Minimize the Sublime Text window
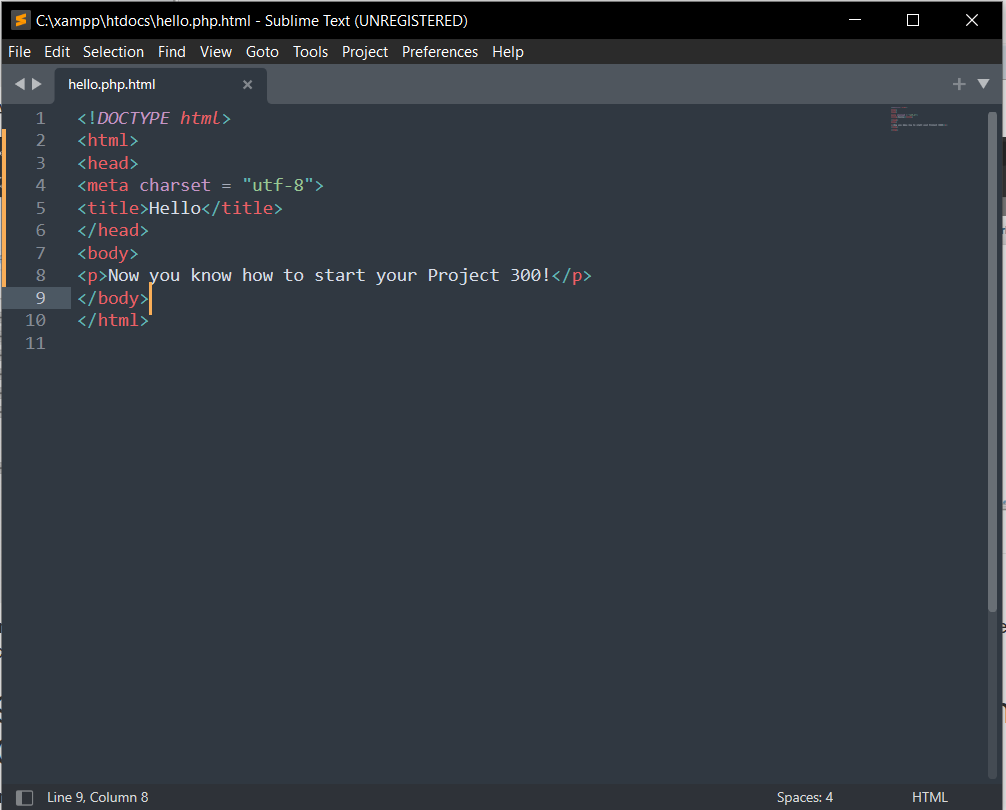Viewport: 1006px width, 810px height. click(855, 20)
